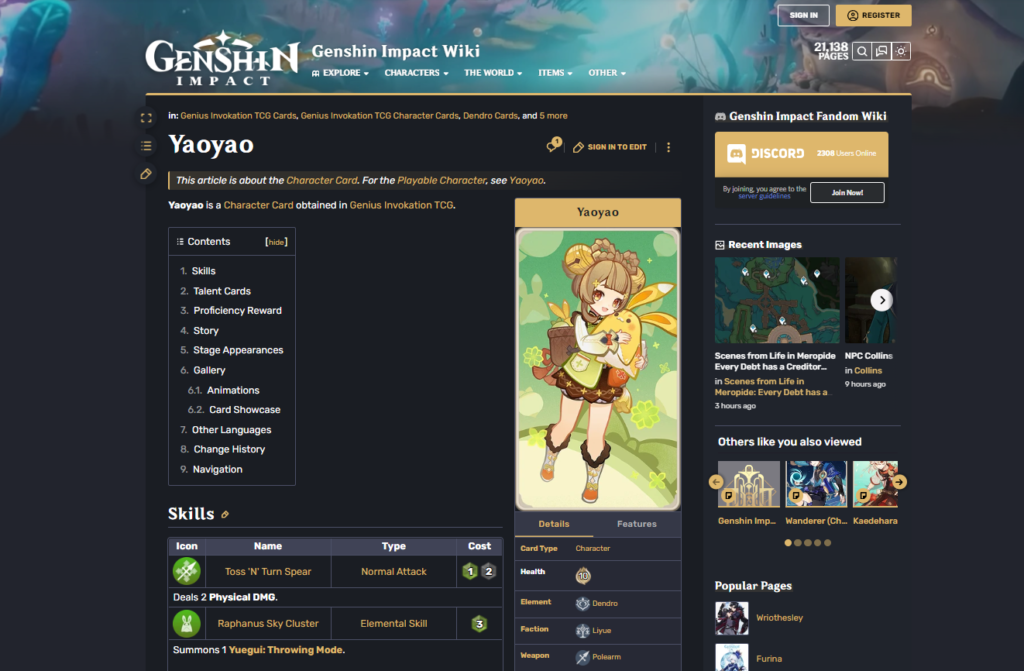Screen dimensions: 1024x671
Task: Open Genshin Imp... recommended page thumbnail
Action: click(748, 484)
